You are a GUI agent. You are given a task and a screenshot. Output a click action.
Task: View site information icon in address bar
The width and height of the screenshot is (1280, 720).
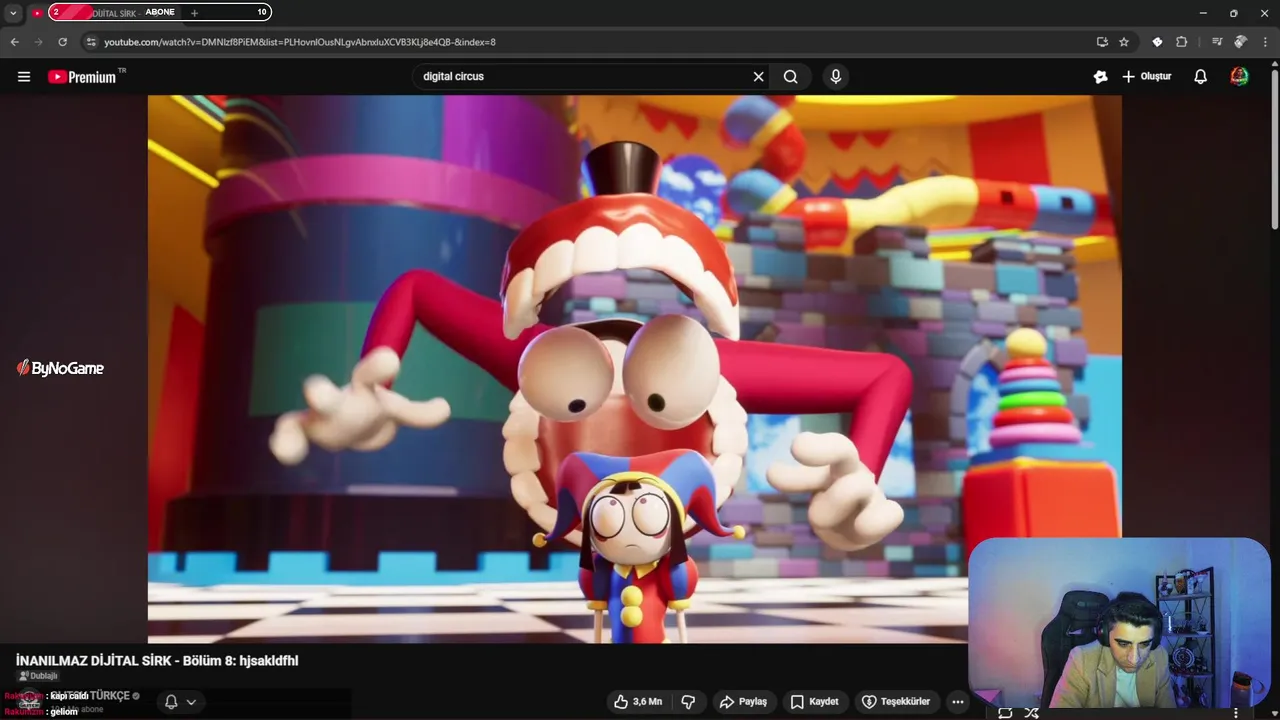[91, 42]
